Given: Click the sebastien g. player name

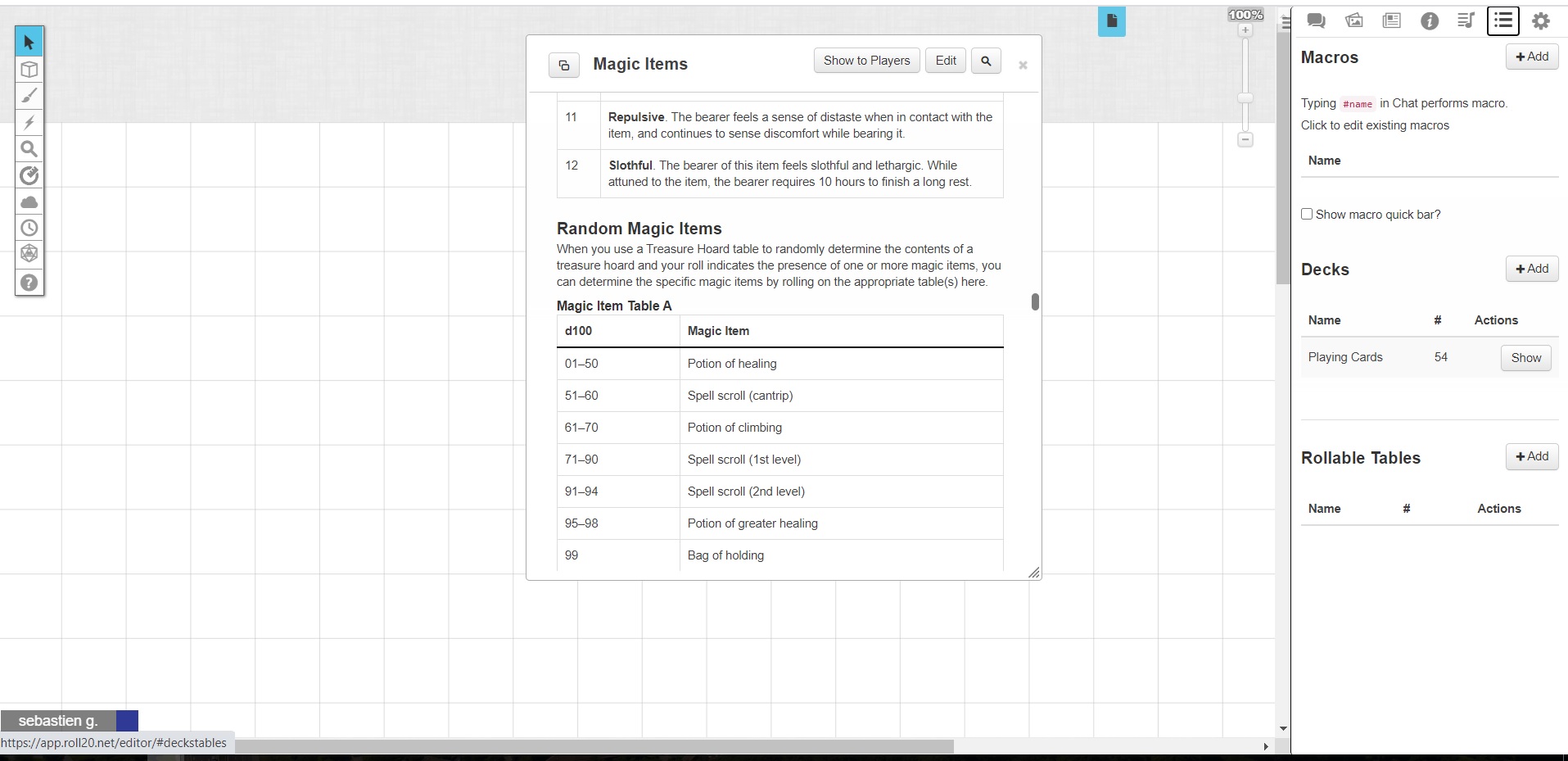Looking at the screenshot, I should click(x=58, y=721).
